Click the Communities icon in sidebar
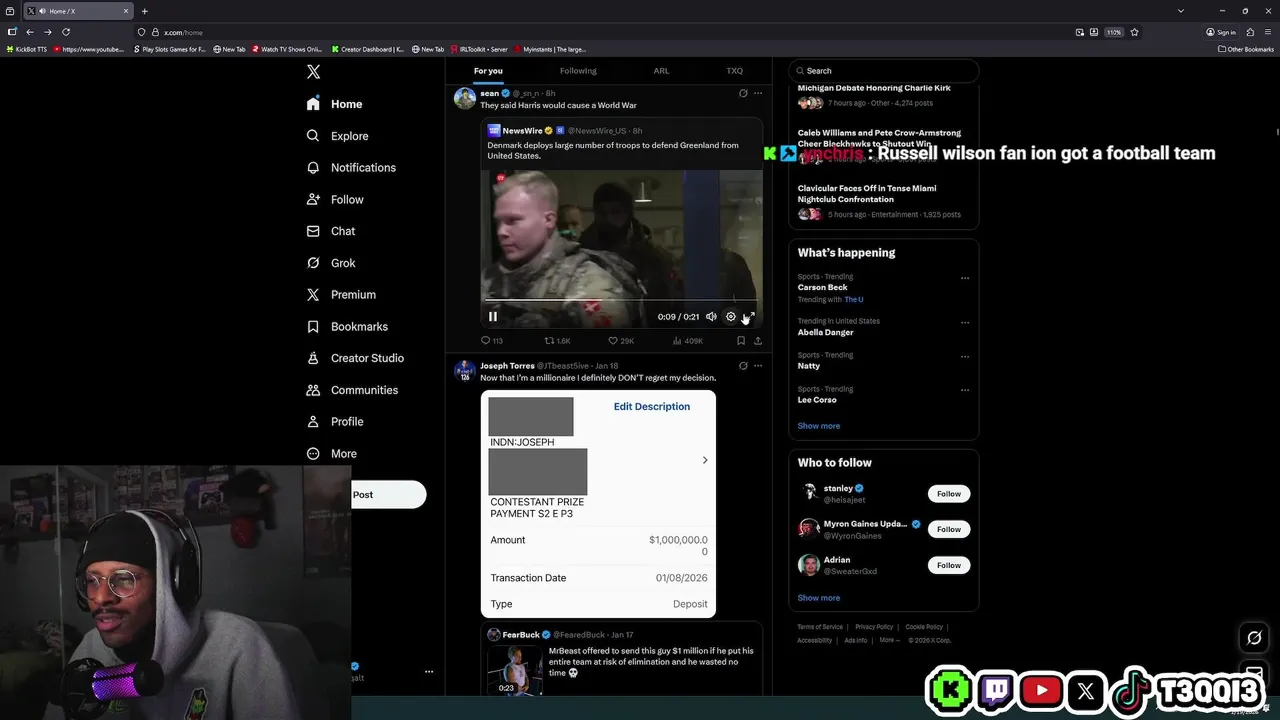This screenshot has width=1280, height=720. (313, 390)
